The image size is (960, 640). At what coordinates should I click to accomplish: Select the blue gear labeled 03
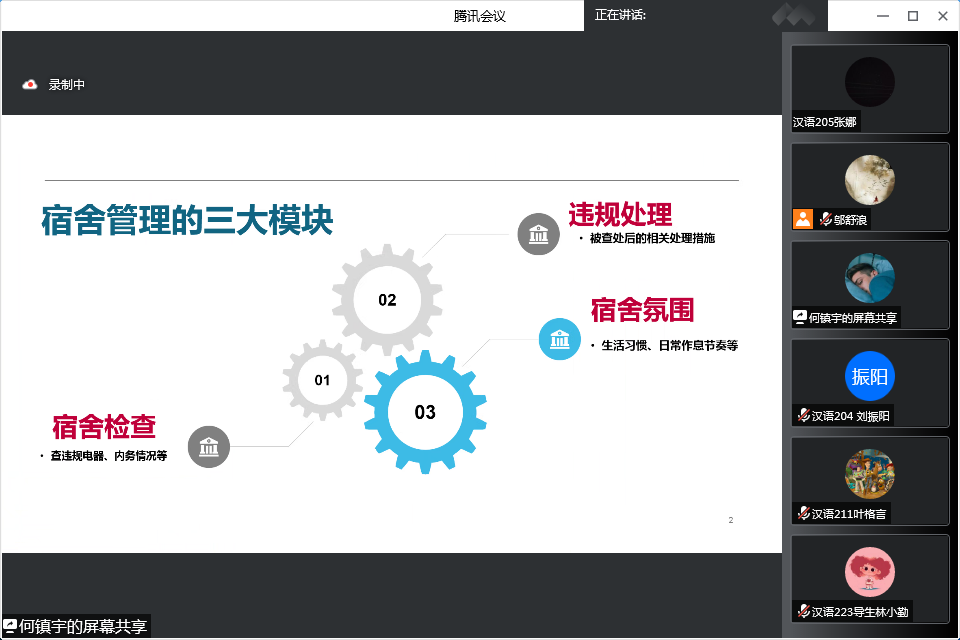[425, 412]
